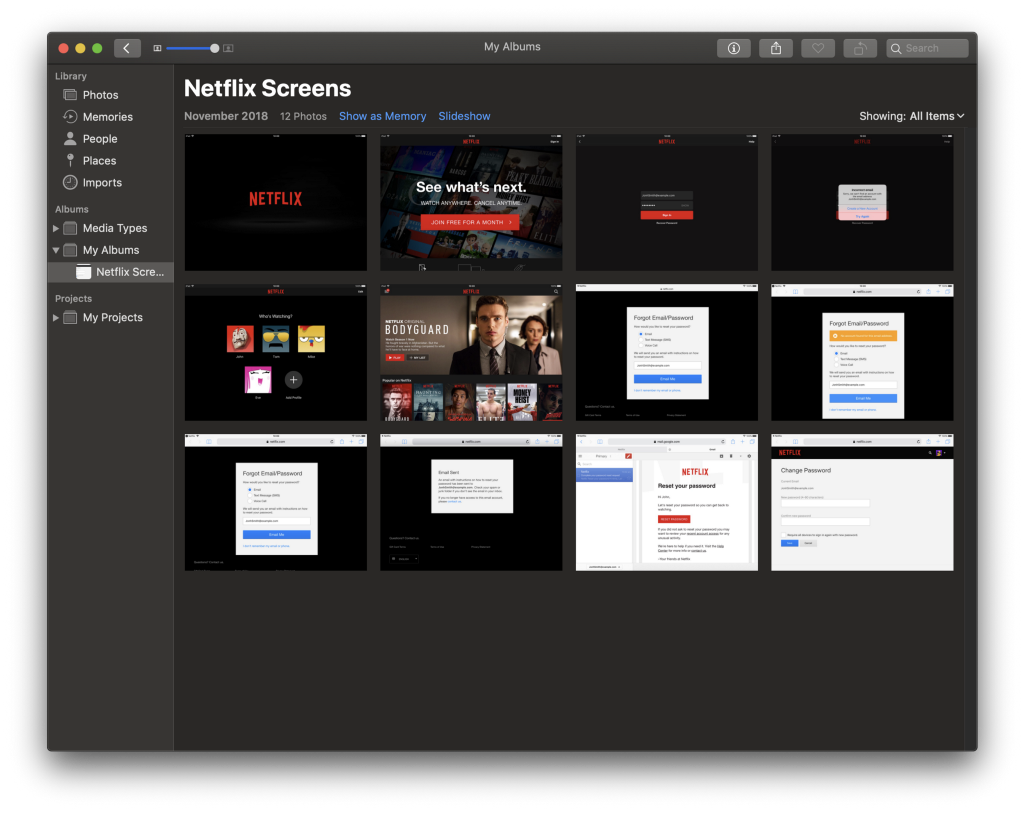Click the Netflix Screens album icon in sidebar
Viewport: 1024px width, 813px height.
(x=84, y=272)
